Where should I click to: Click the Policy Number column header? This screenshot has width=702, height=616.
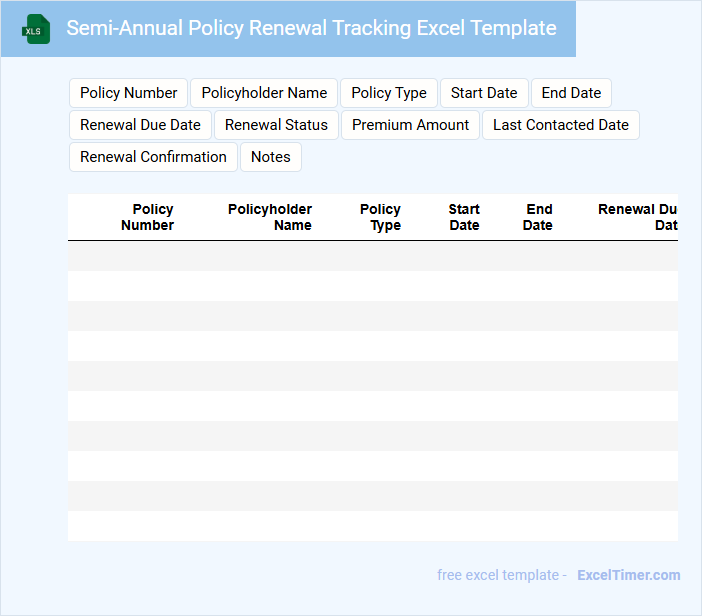click(148, 217)
